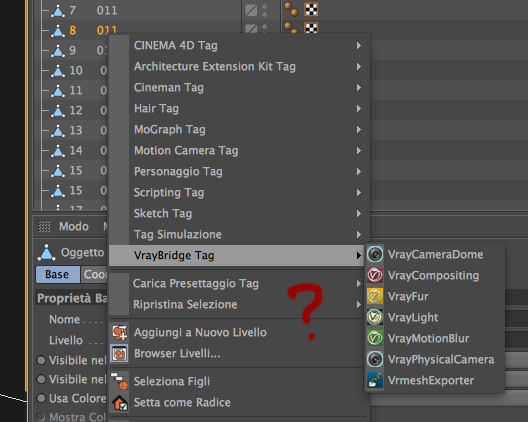Expand the Personaggio Tag submenu arrow
This screenshot has height=422, width=528.
[359, 171]
